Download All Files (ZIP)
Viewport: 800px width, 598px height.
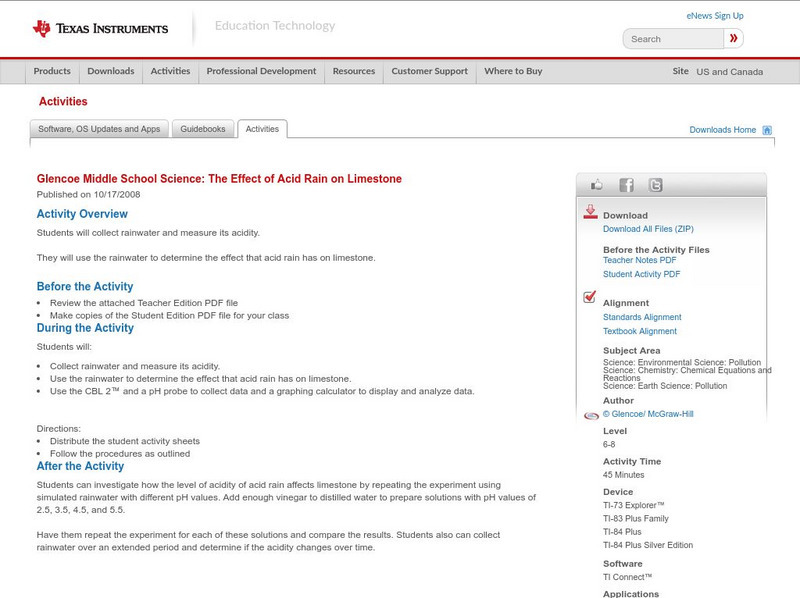pyautogui.click(x=648, y=229)
